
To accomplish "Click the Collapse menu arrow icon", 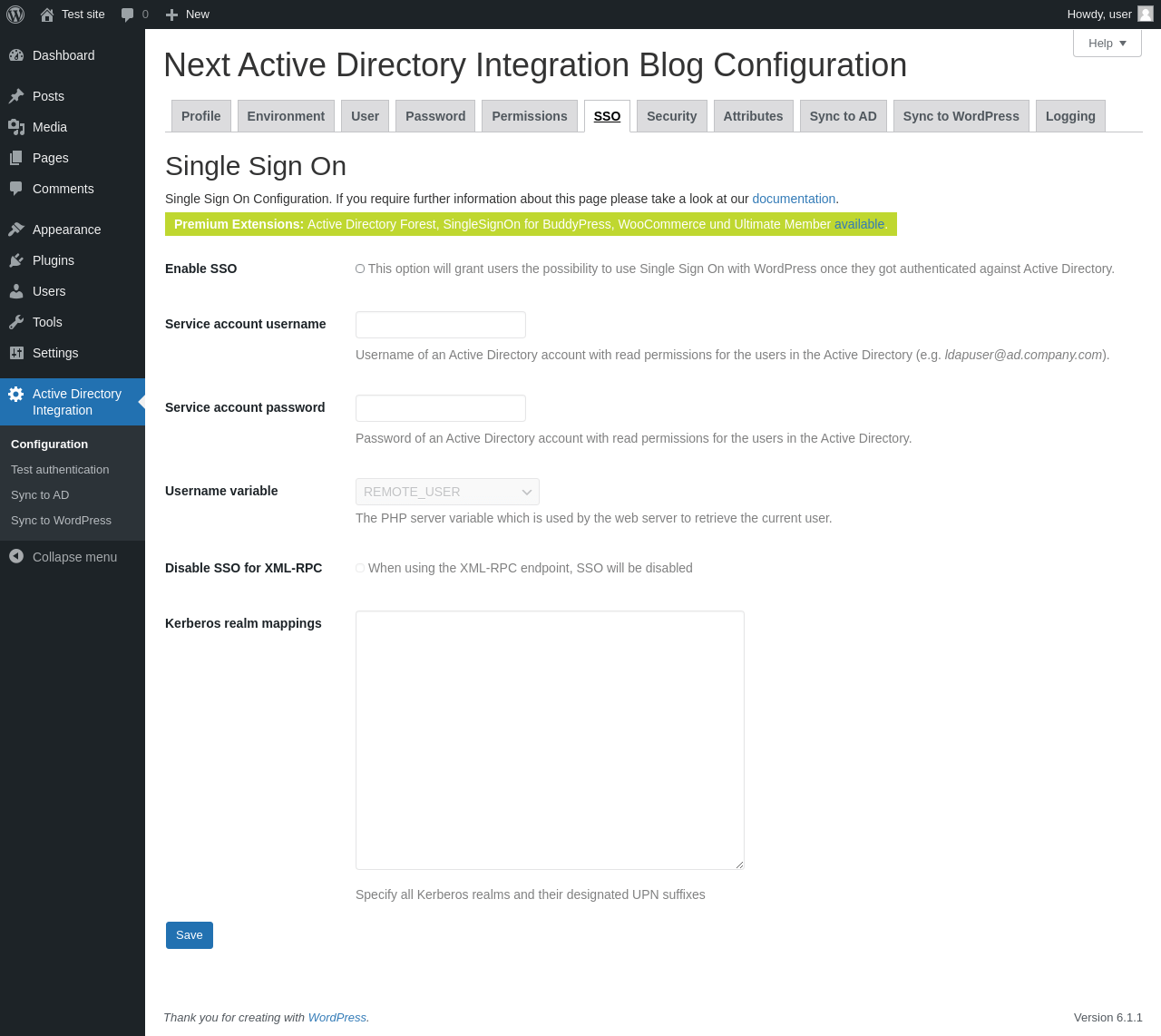I will click(x=16, y=556).
